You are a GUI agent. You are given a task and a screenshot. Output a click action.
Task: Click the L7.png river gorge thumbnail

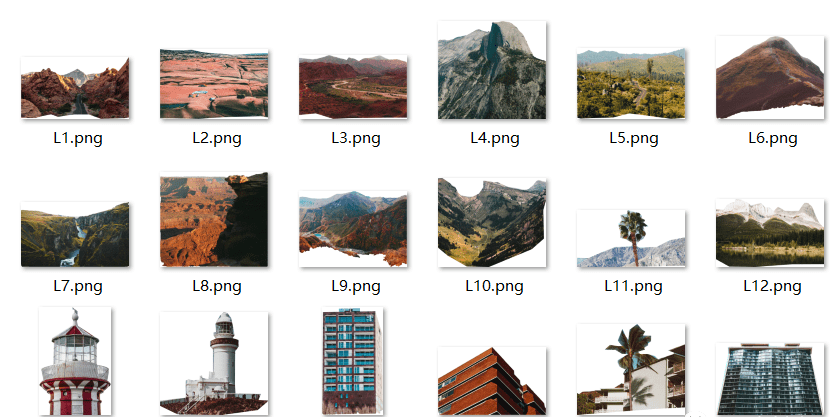coord(76,235)
